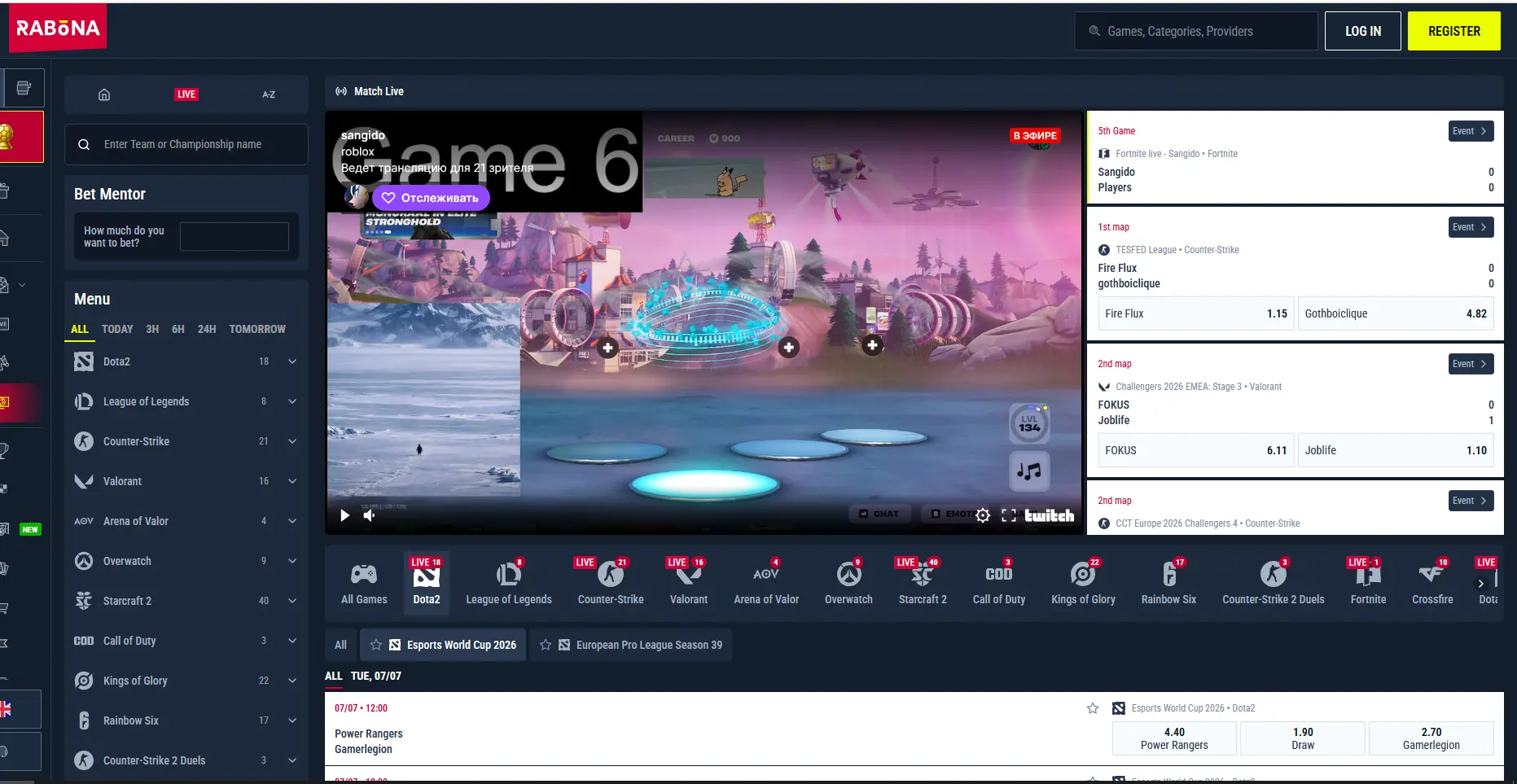Filter menu by 6H
Viewport: 1517px width, 784px height.
[x=178, y=329]
